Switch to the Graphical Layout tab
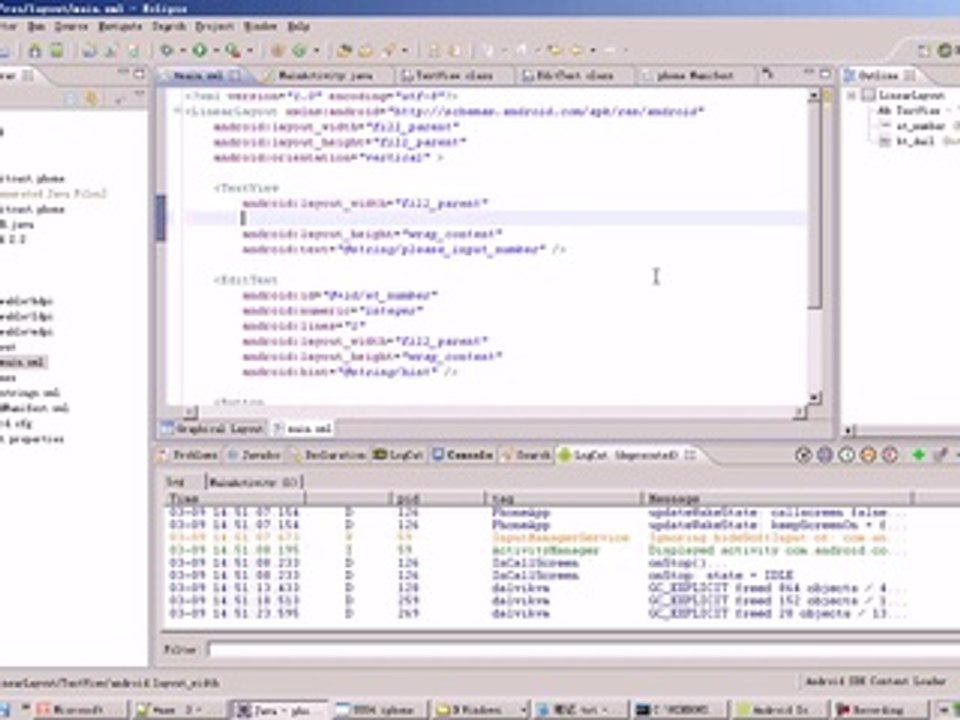 pyautogui.click(x=213, y=429)
